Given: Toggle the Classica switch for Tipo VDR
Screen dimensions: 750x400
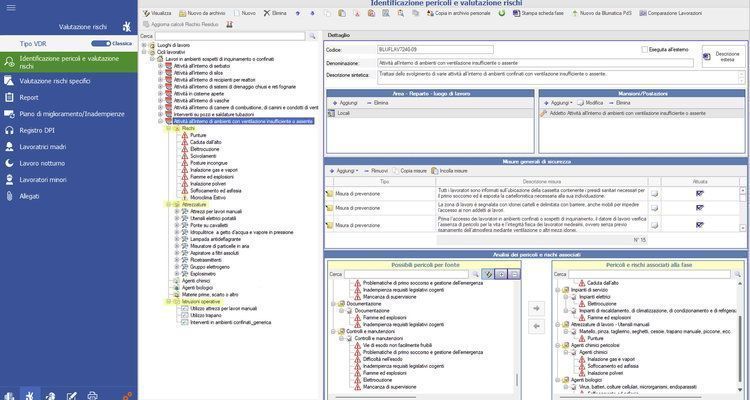Looking at the screenshot, I should (103, 44).
